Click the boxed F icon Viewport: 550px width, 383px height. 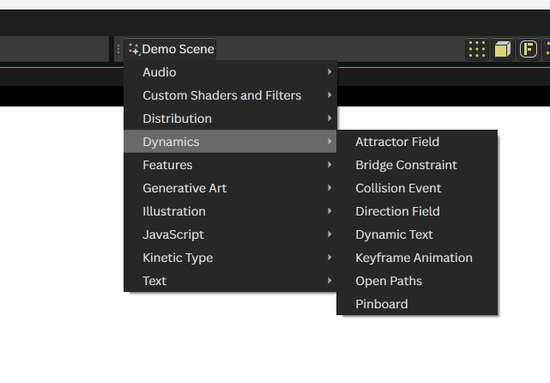point(528,49)
